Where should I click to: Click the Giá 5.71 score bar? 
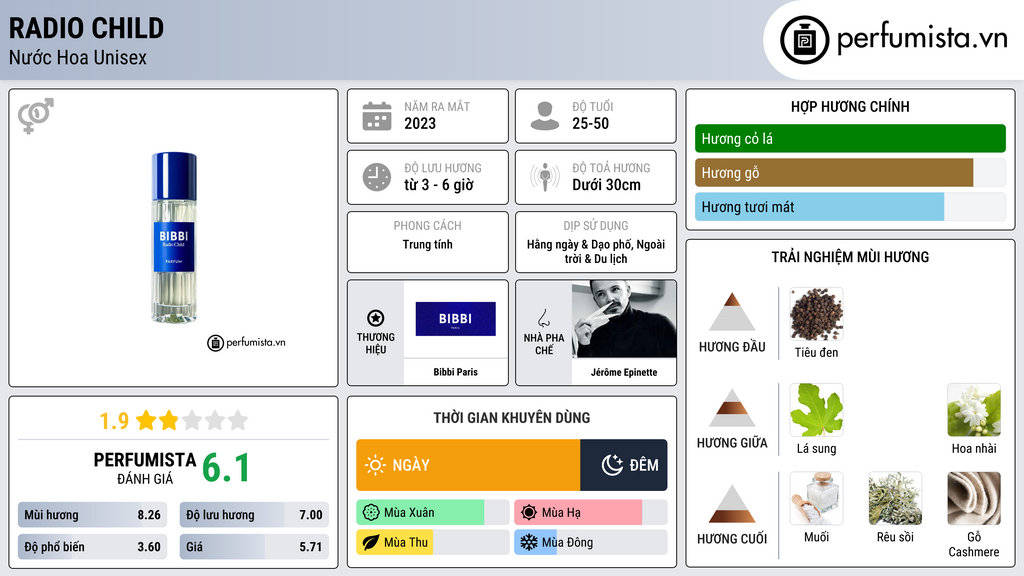pyautogui.click(x=254, y=547)
